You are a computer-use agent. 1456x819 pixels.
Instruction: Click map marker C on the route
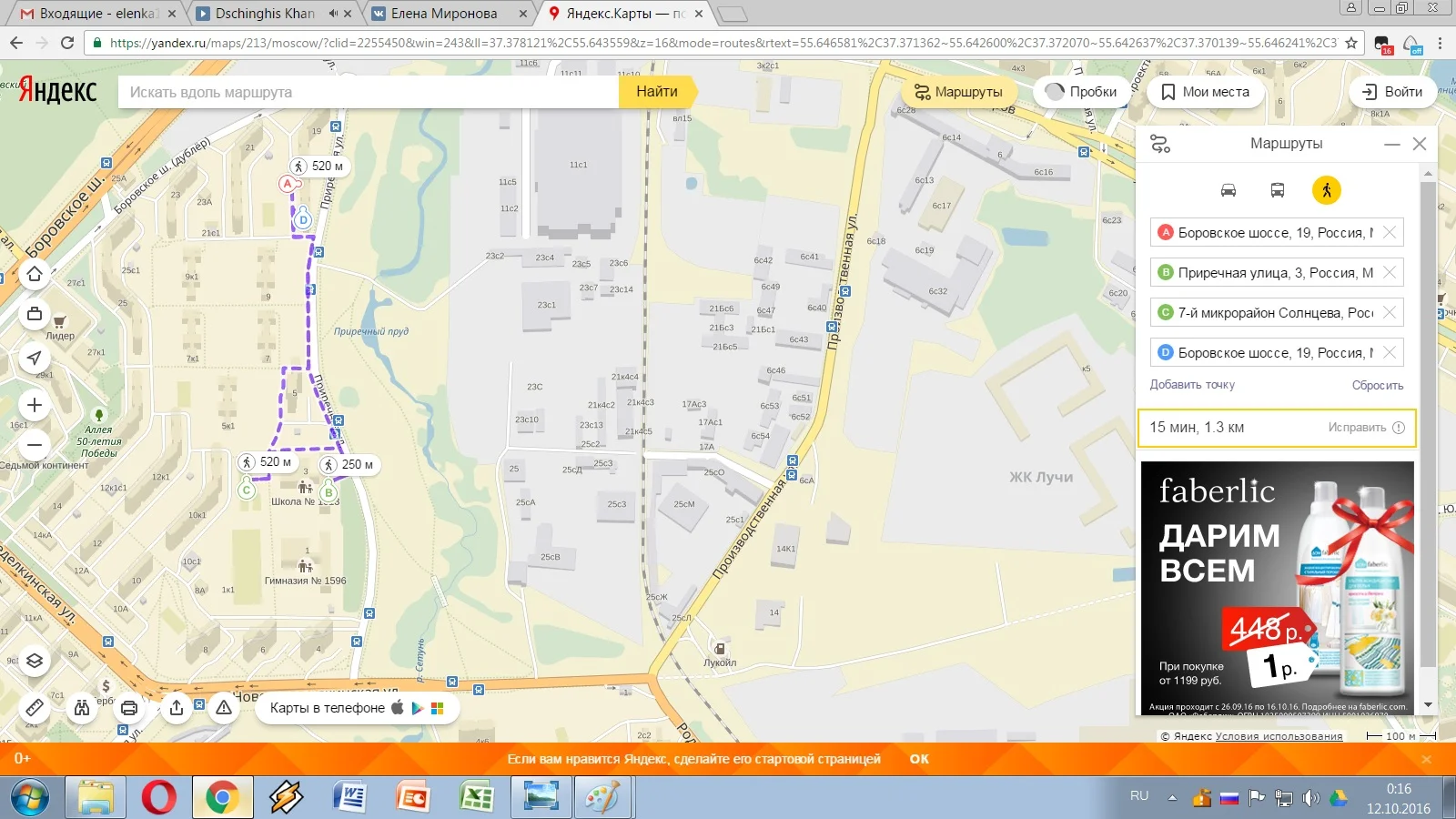point(247,490)
